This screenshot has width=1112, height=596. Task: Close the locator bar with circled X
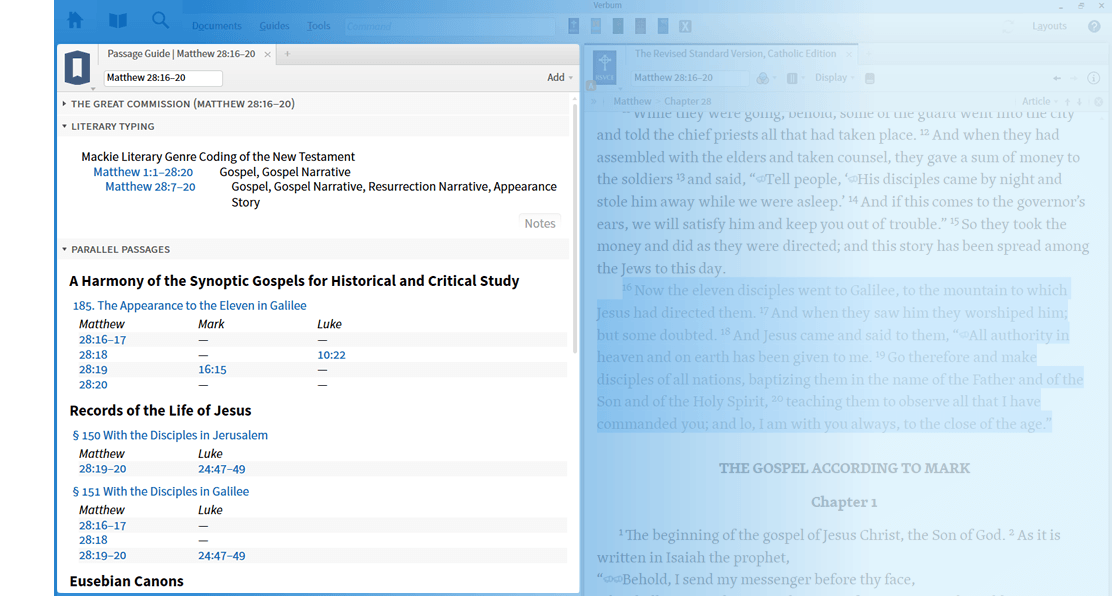(1099, 101)
